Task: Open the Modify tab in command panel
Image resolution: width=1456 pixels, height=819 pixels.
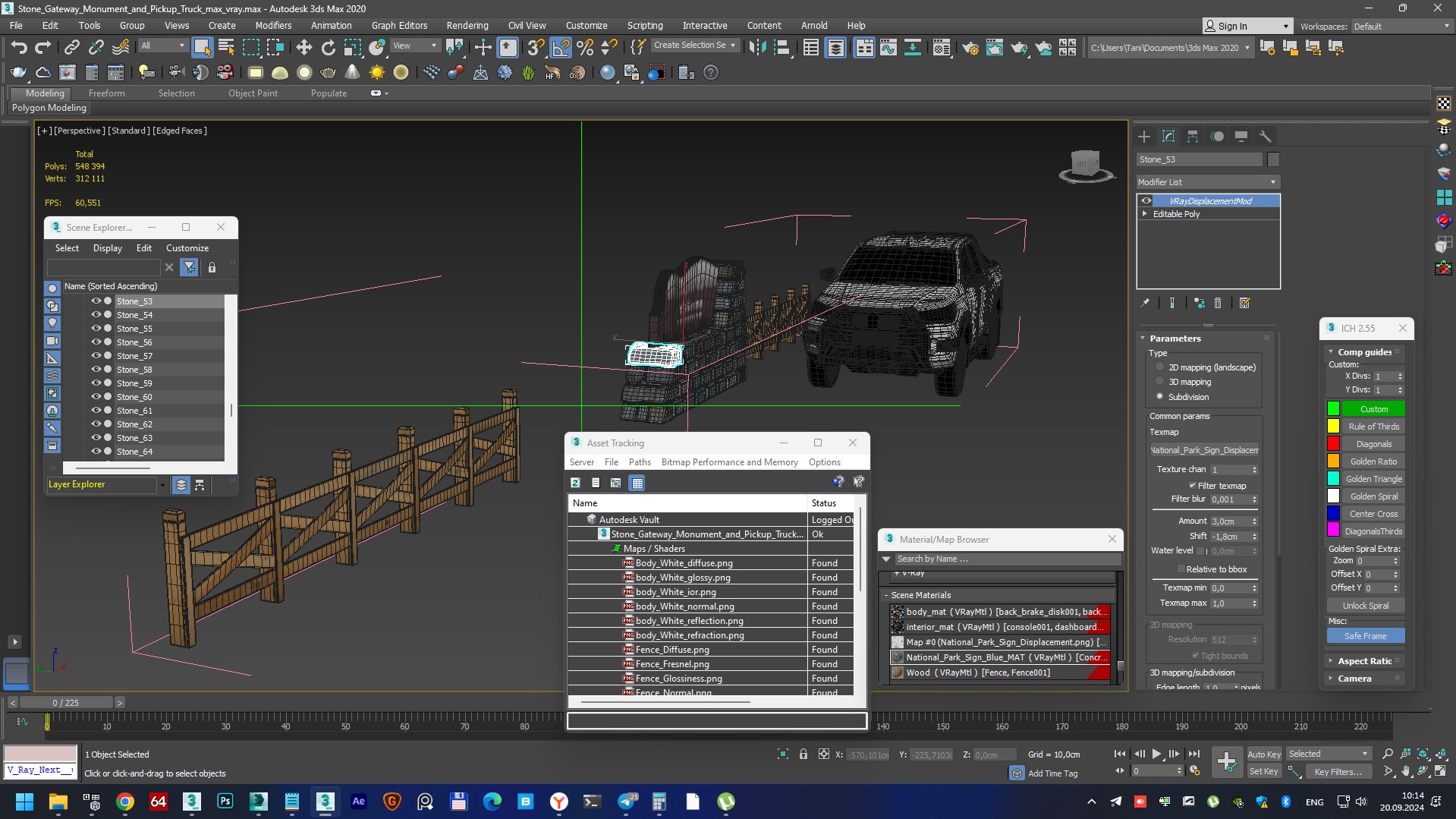Action: point(1168,137)
